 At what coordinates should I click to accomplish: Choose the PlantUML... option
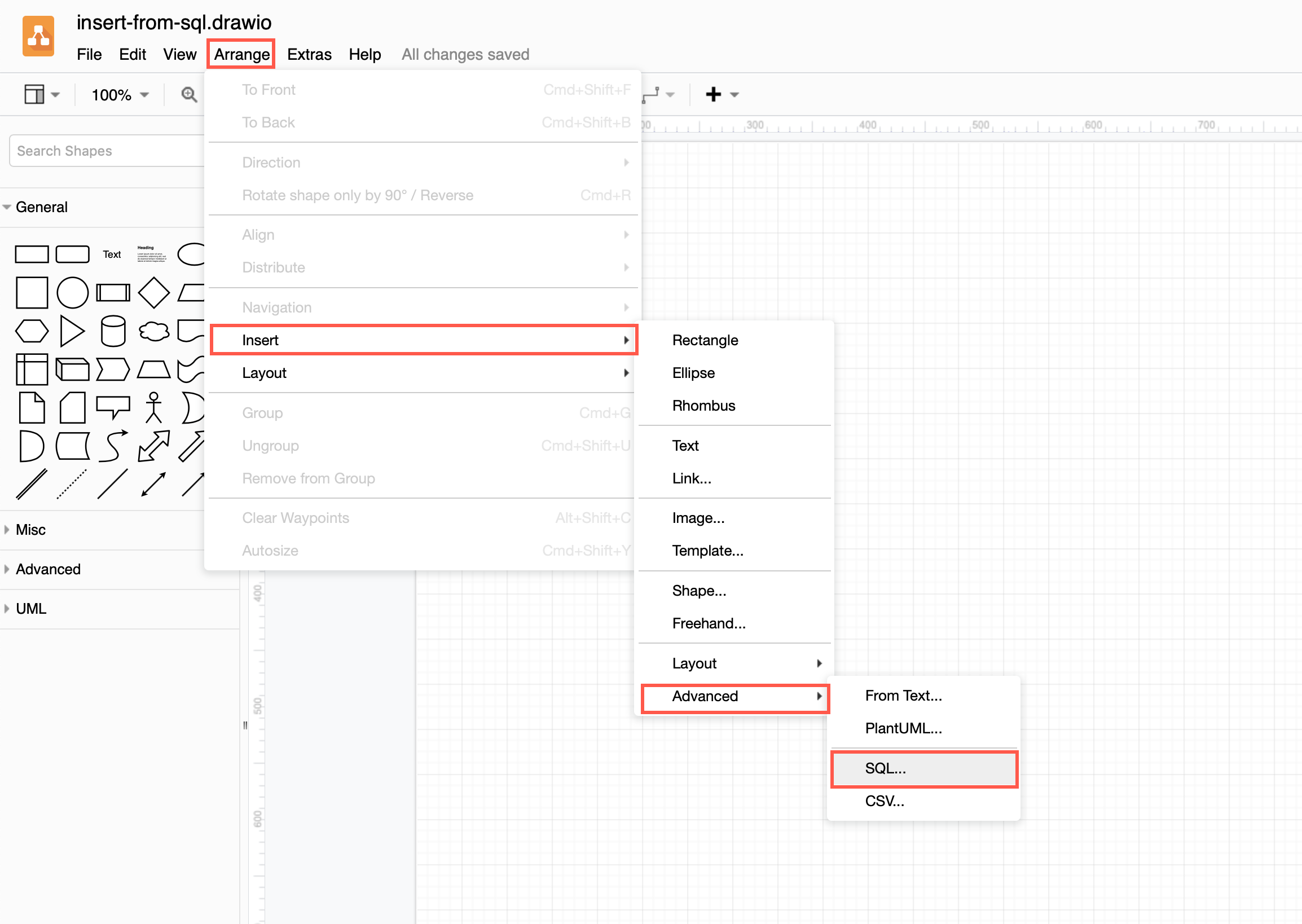(x=903, y=729)
